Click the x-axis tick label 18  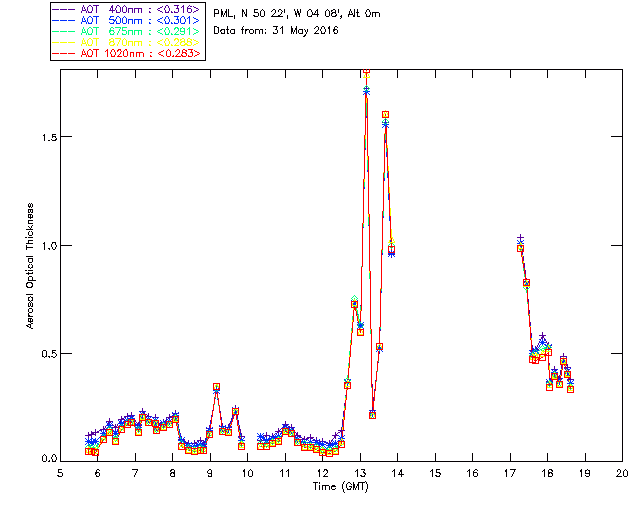[x=547, y=473]
